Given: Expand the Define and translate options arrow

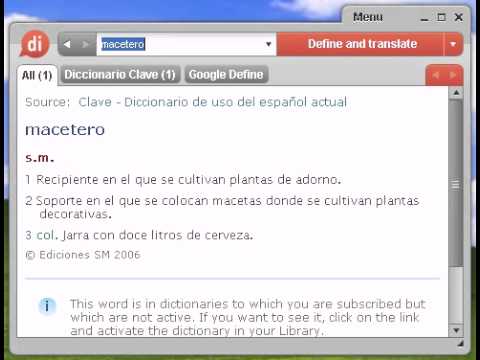Looking at the screenshot, I should [453, 44].
